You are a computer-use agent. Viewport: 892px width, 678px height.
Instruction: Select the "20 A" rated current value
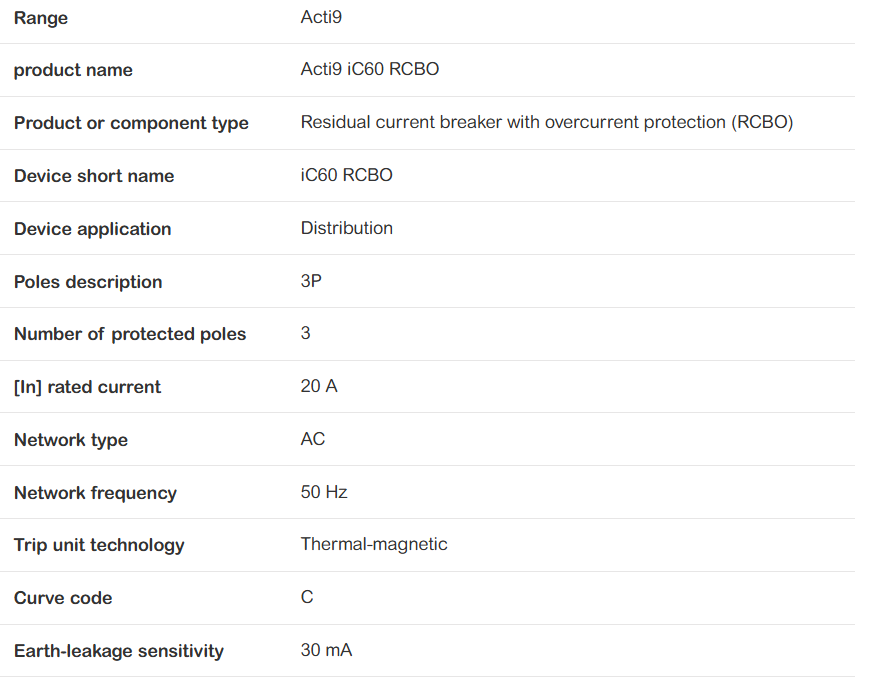(x=319, y=386)
